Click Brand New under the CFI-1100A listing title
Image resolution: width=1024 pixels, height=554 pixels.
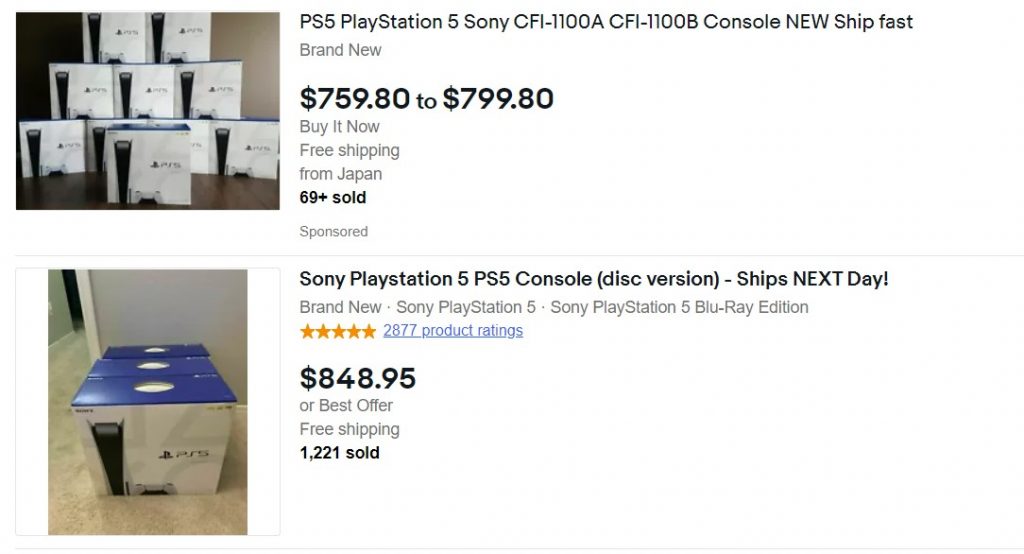[x=341, y=50]
